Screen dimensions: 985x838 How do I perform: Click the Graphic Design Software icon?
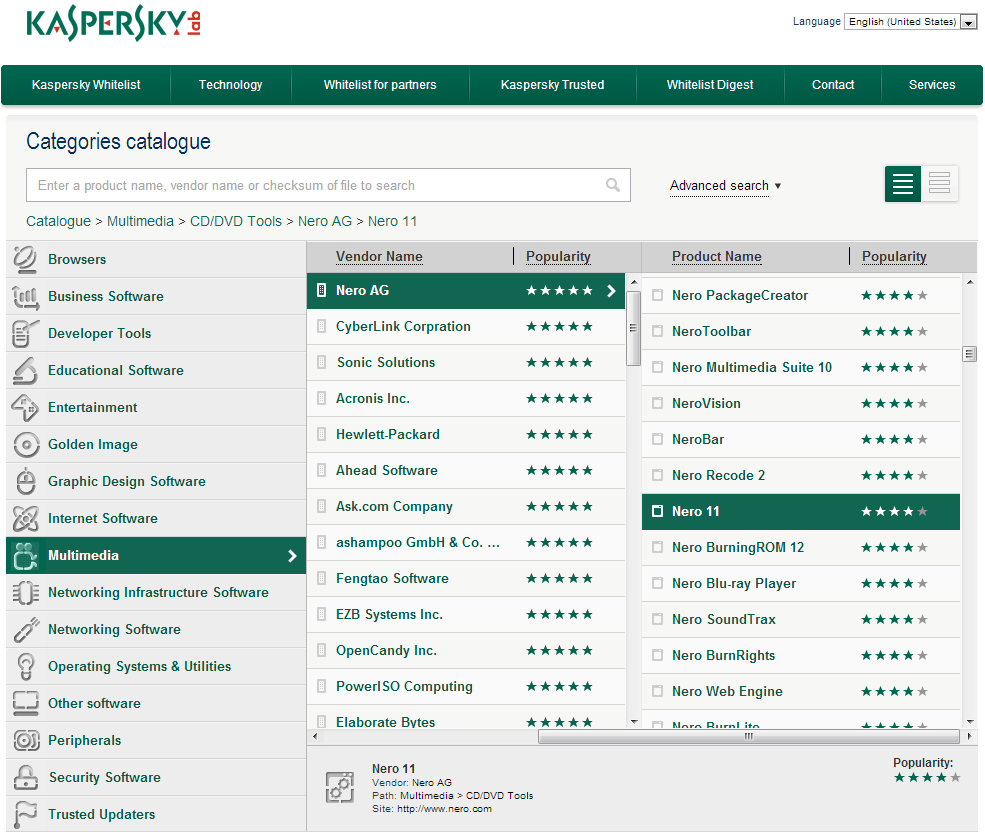(x=26, y=482)
